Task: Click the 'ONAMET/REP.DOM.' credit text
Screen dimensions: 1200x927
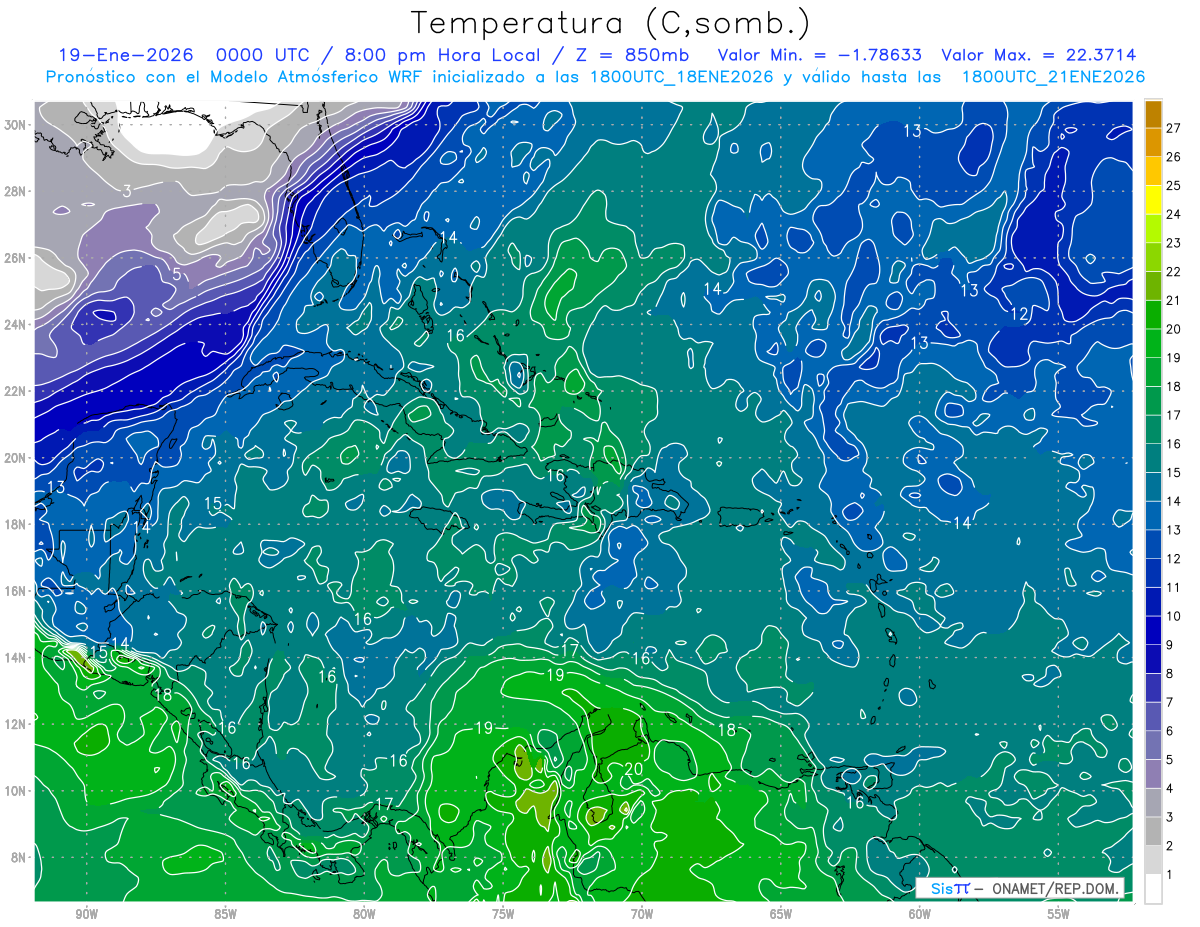Action: click(1055, 888)
